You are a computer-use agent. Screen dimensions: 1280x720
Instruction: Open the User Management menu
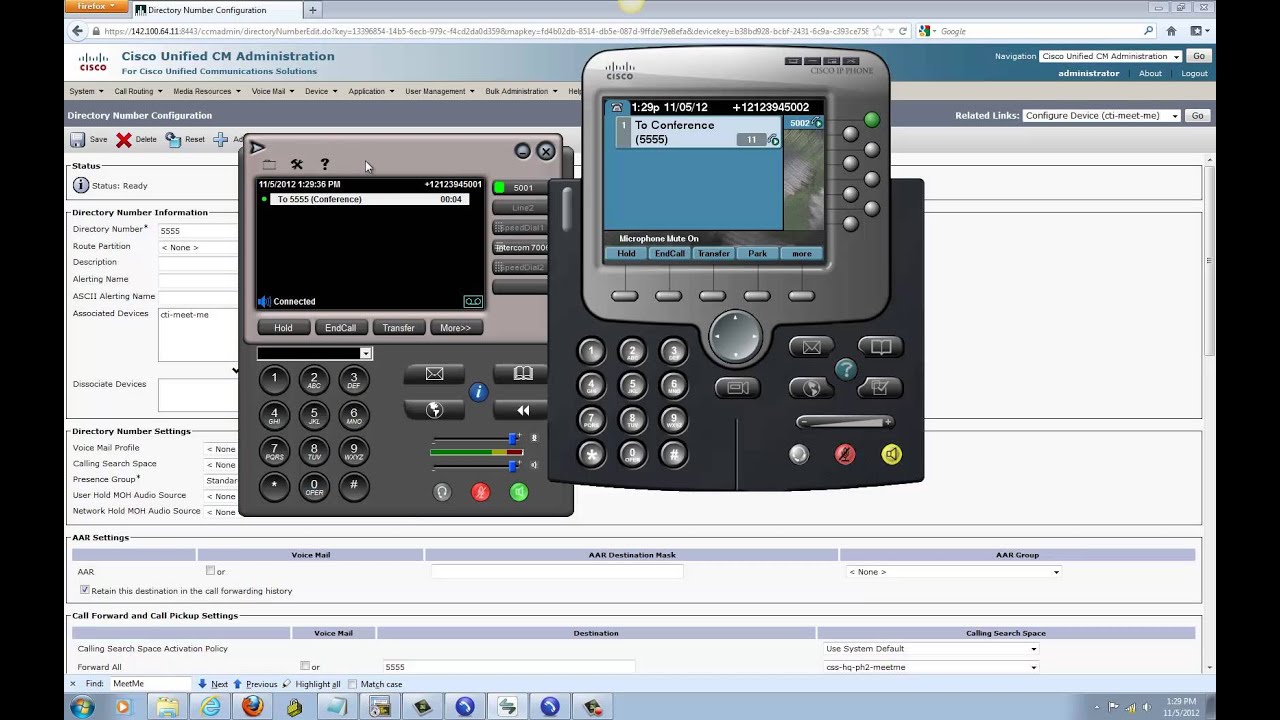[x=440, y=91]
